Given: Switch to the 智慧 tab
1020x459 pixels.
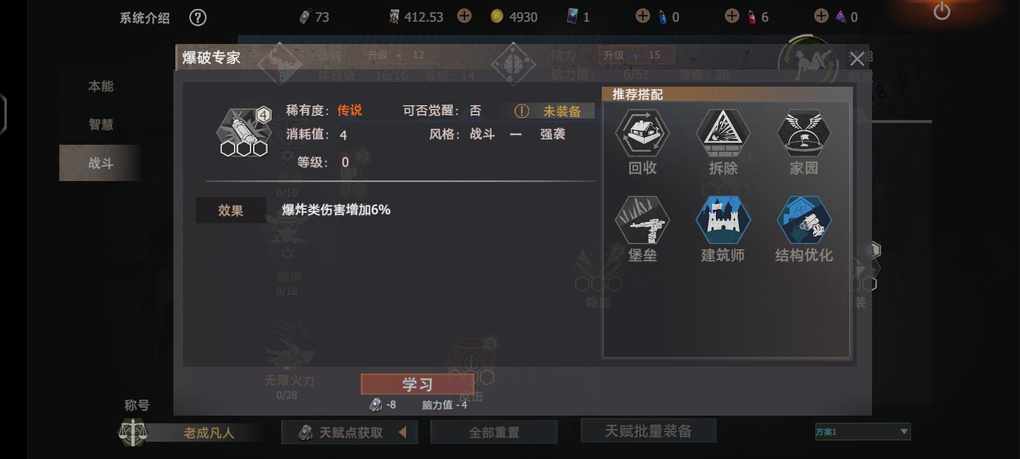Looking at the screenshot, I should point(101,124).
